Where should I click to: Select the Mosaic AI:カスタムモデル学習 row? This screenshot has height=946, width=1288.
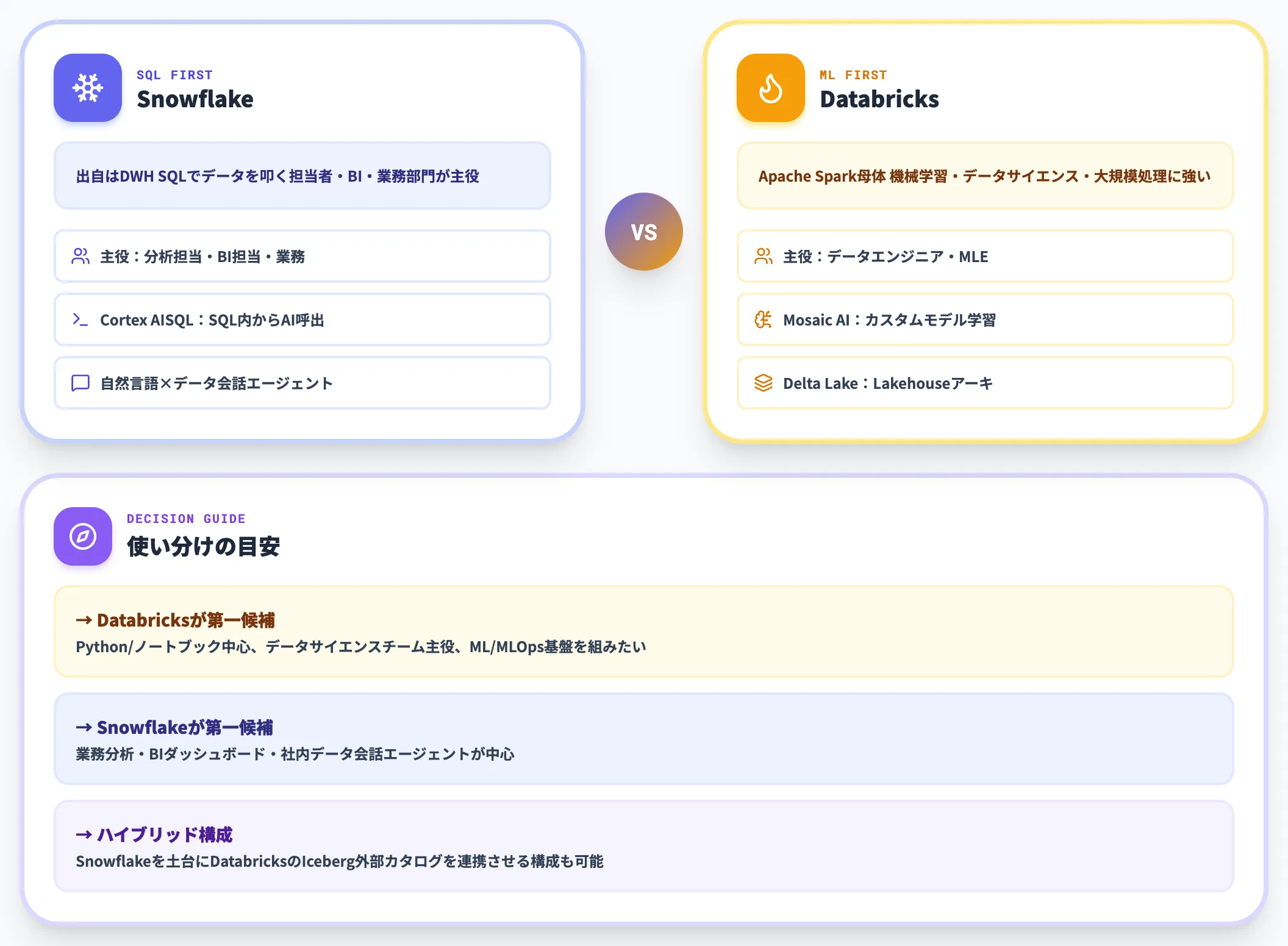[x=986, y=319]
